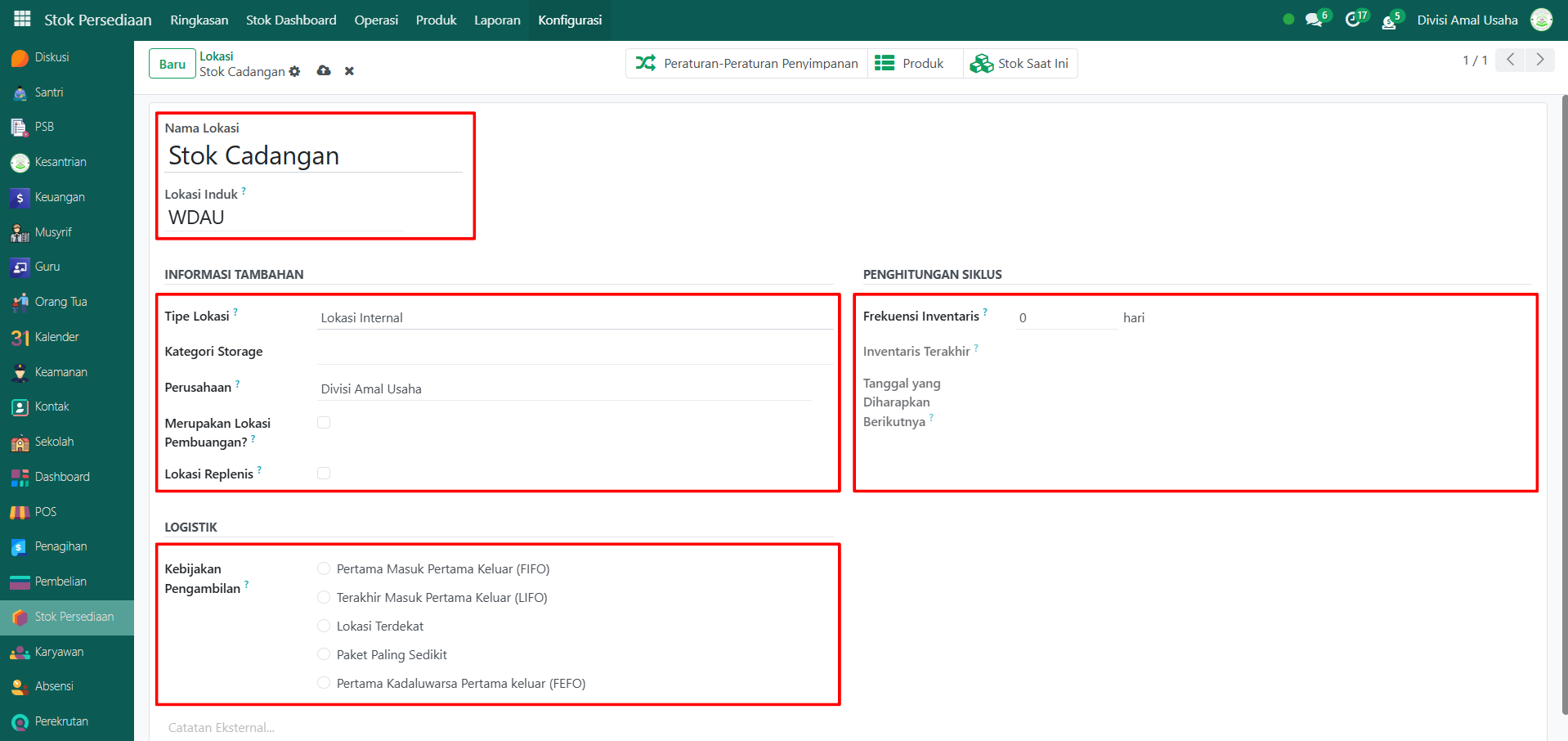Tick the Lokasi Replenis checkbox

pyautogui.click(x=324, y=474)
